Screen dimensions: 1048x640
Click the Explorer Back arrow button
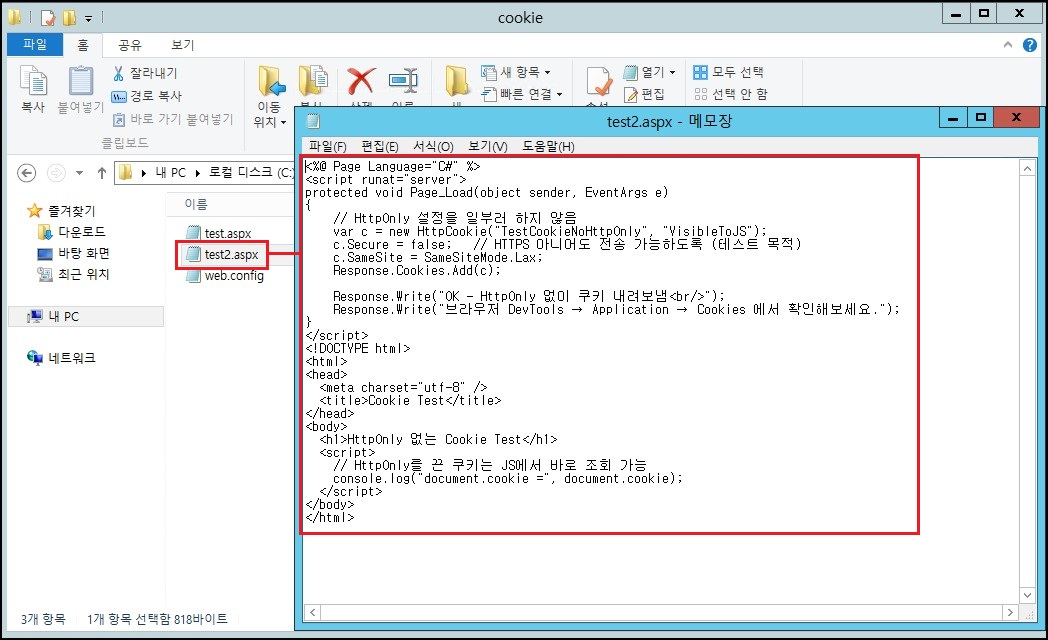(x=26, y=173)
